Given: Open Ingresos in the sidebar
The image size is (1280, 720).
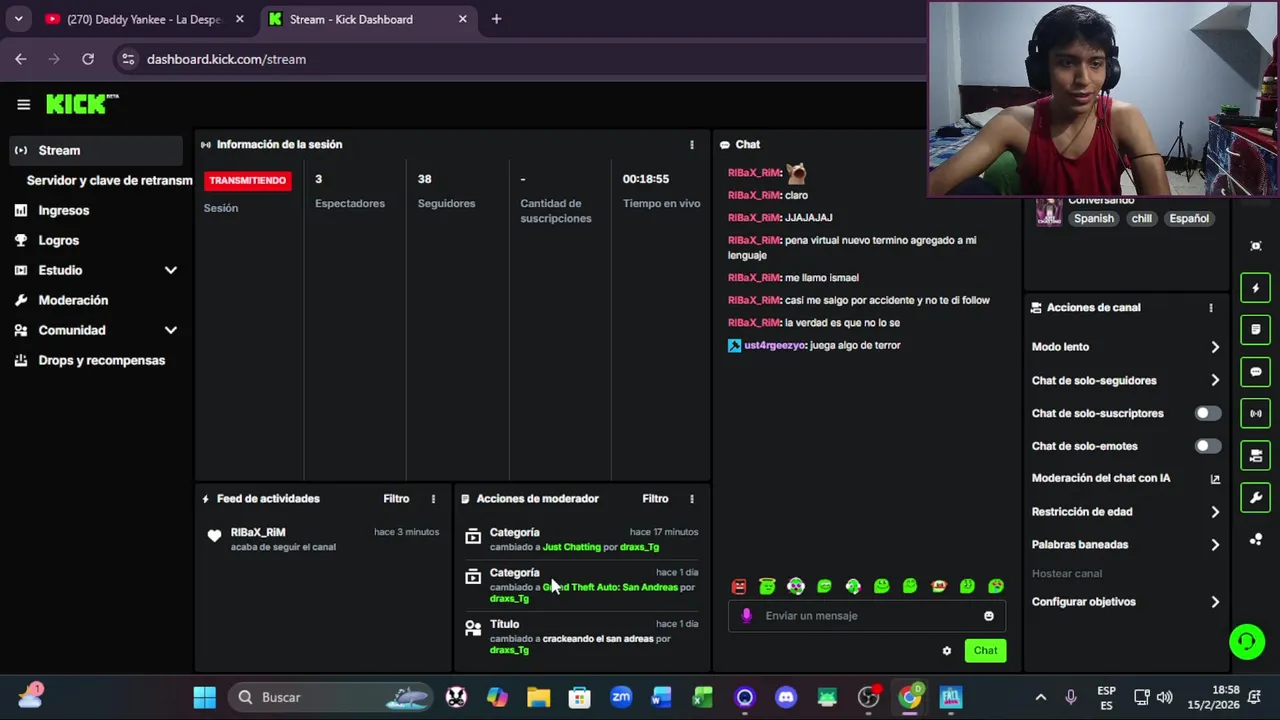Looking at the screenshot, I should click(95, 210).
